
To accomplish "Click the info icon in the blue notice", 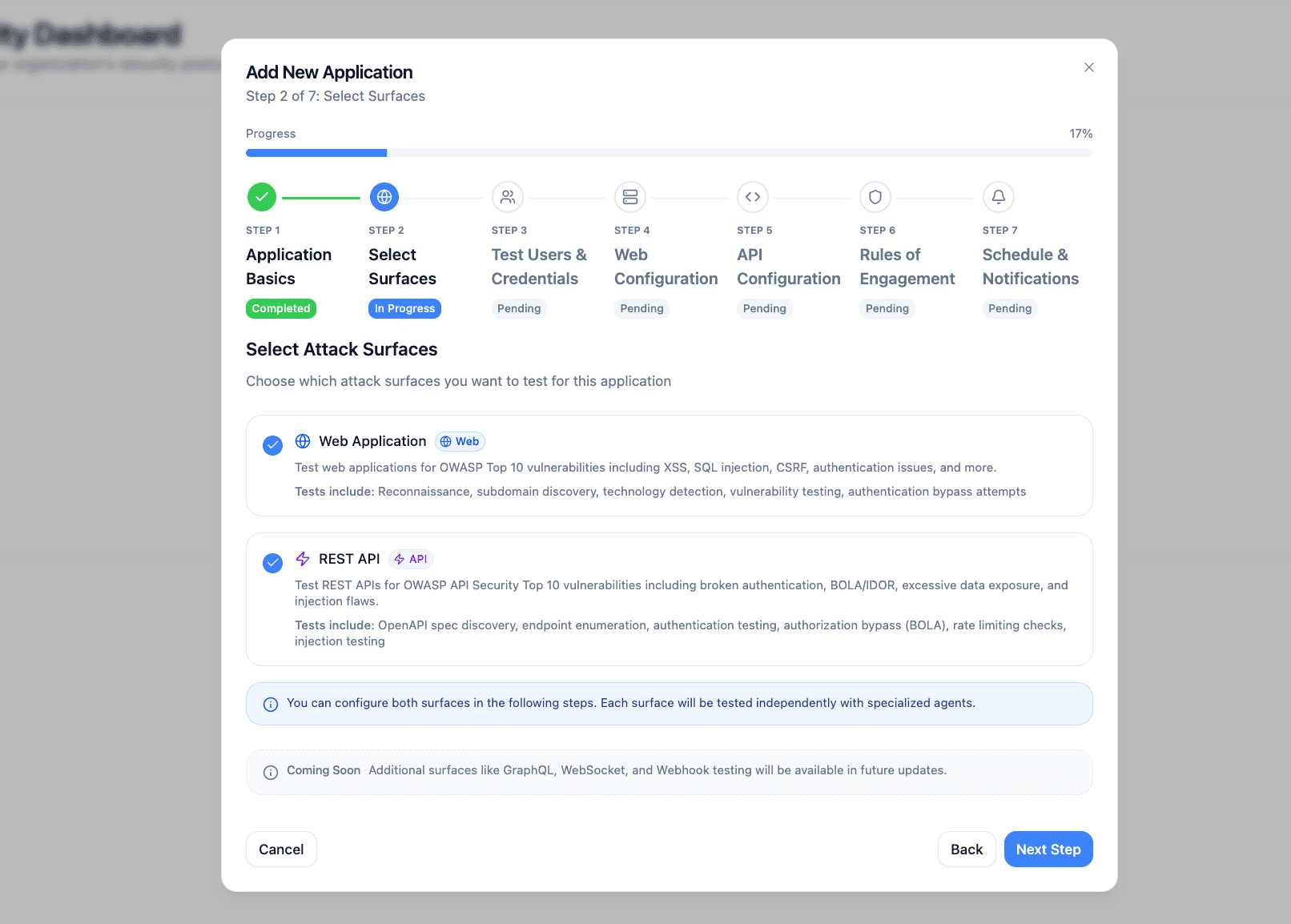I will pyautogui.click(x=271, y=705).
